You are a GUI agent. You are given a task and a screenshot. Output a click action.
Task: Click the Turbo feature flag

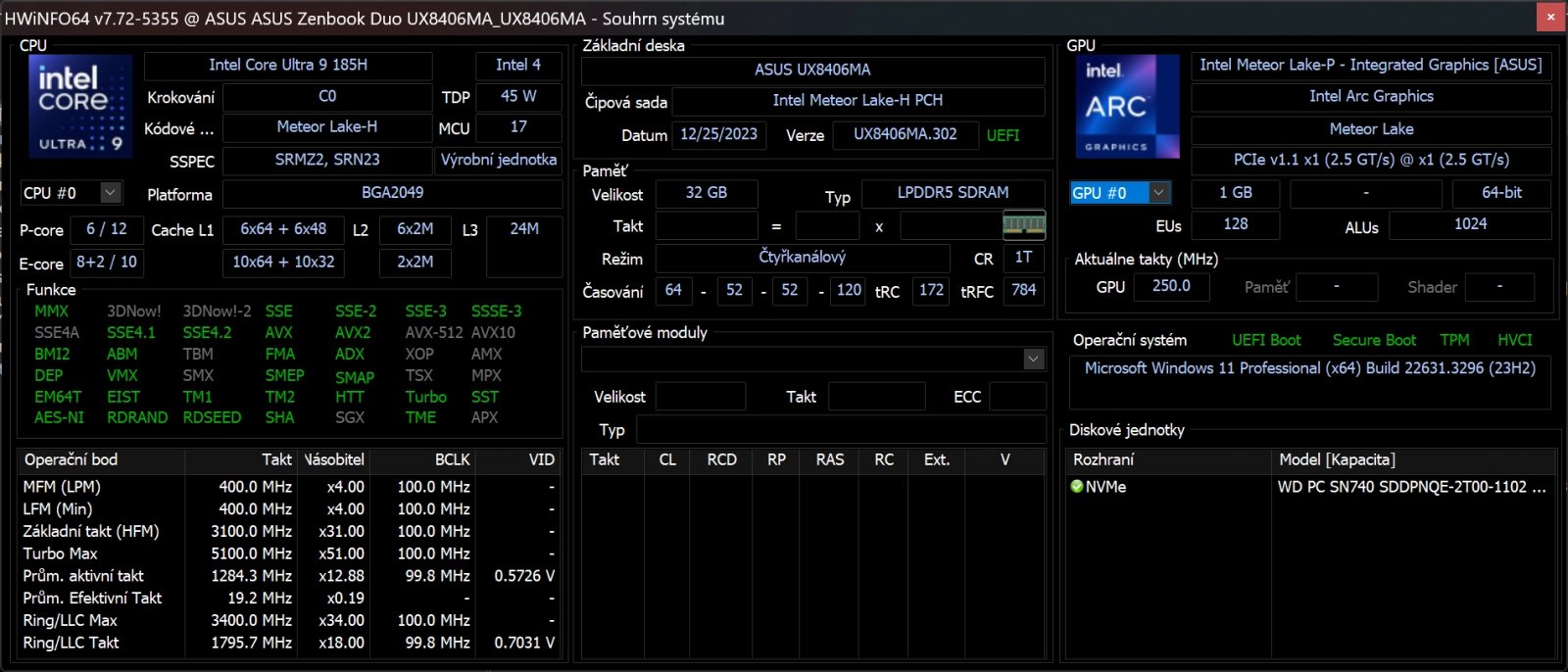(426, 397)
